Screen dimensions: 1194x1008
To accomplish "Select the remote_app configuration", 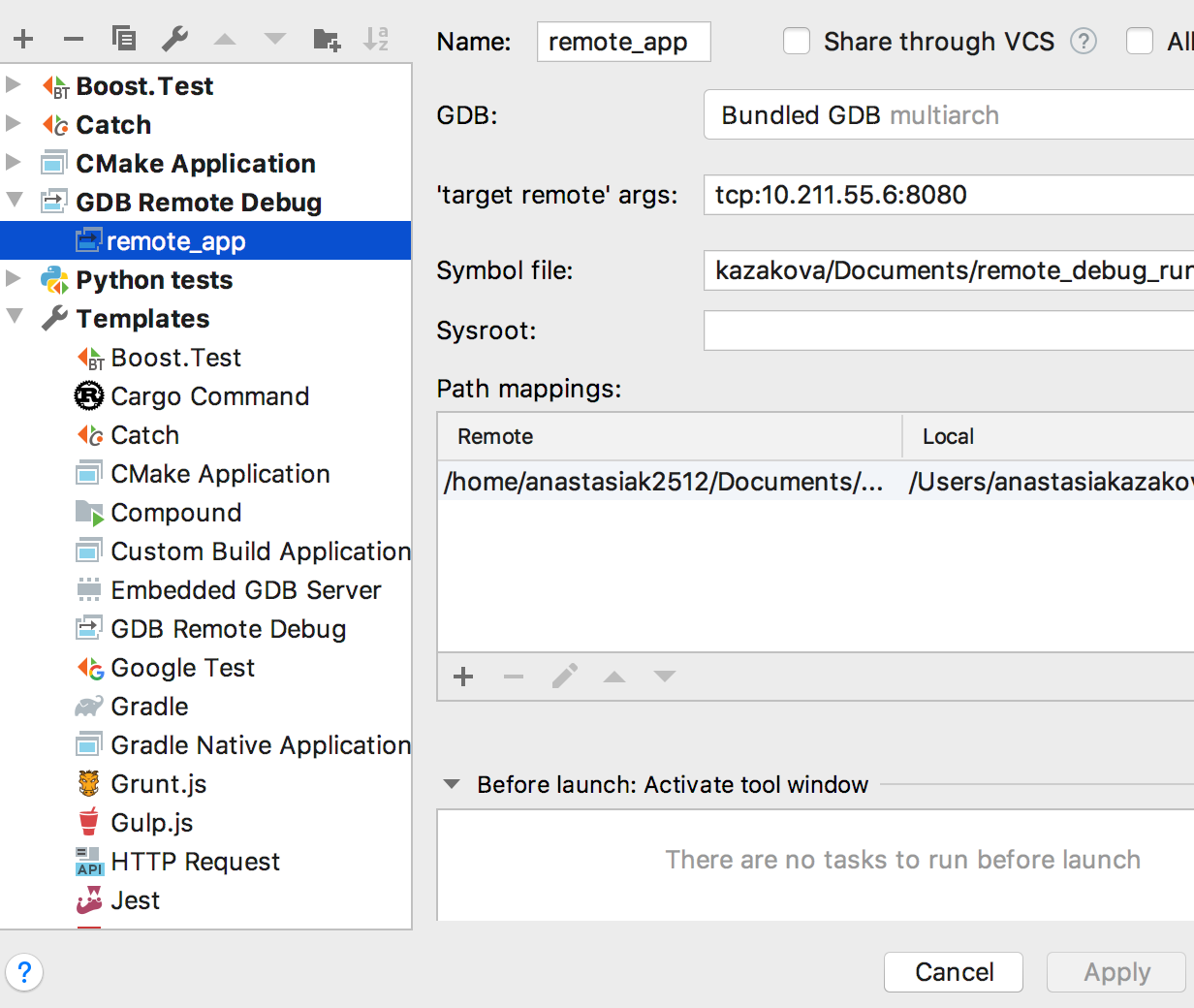I will click(175, 241).
